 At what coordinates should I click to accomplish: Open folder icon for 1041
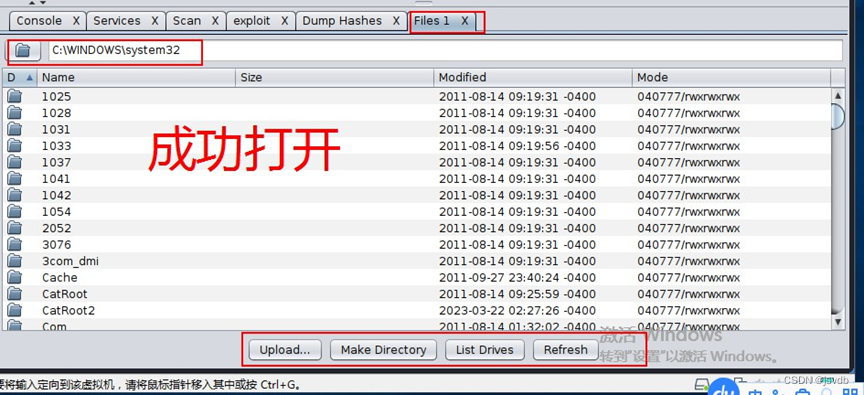14,178
